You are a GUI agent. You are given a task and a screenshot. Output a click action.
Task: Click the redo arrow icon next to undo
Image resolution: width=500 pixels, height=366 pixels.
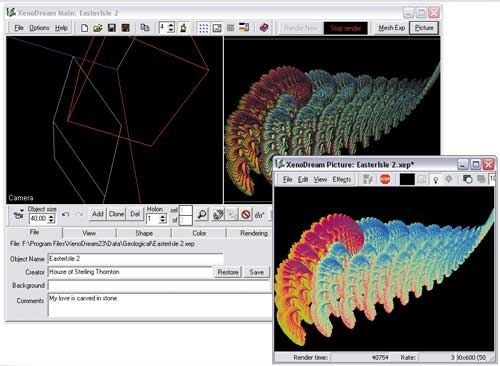[79, 214]
